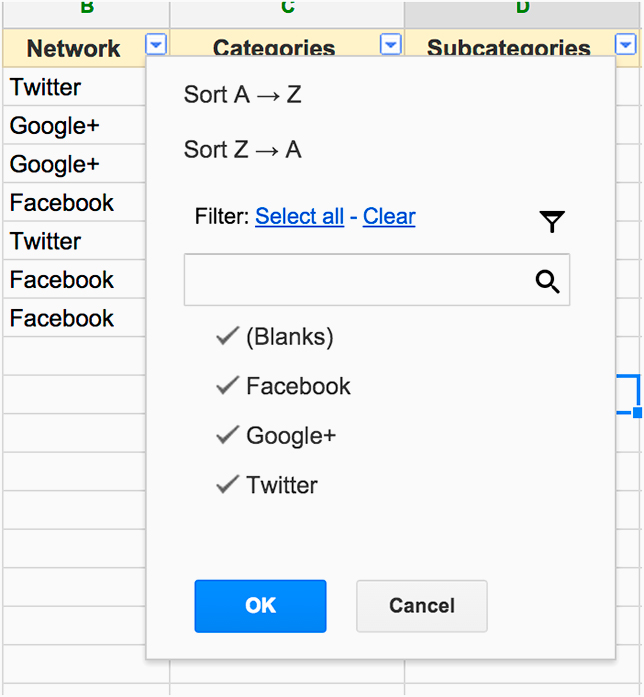
Task: Open the Network column filter dropdown
Action: click(156, 44)
